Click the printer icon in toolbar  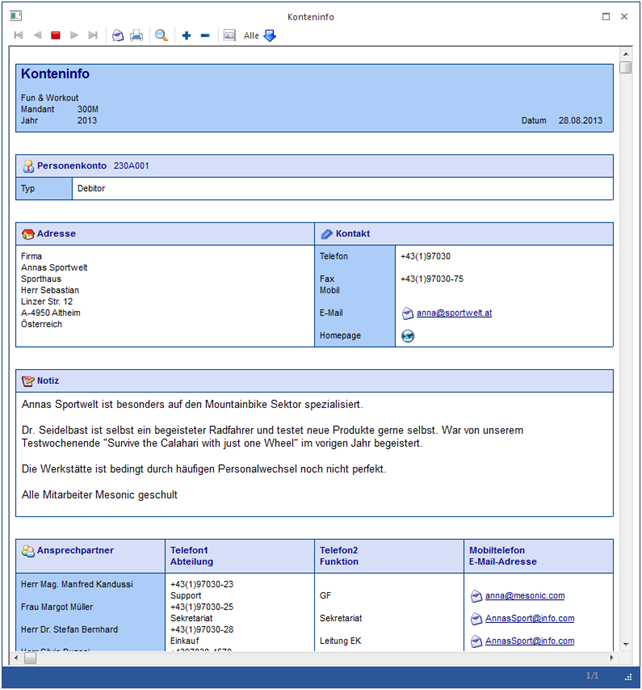136,35
